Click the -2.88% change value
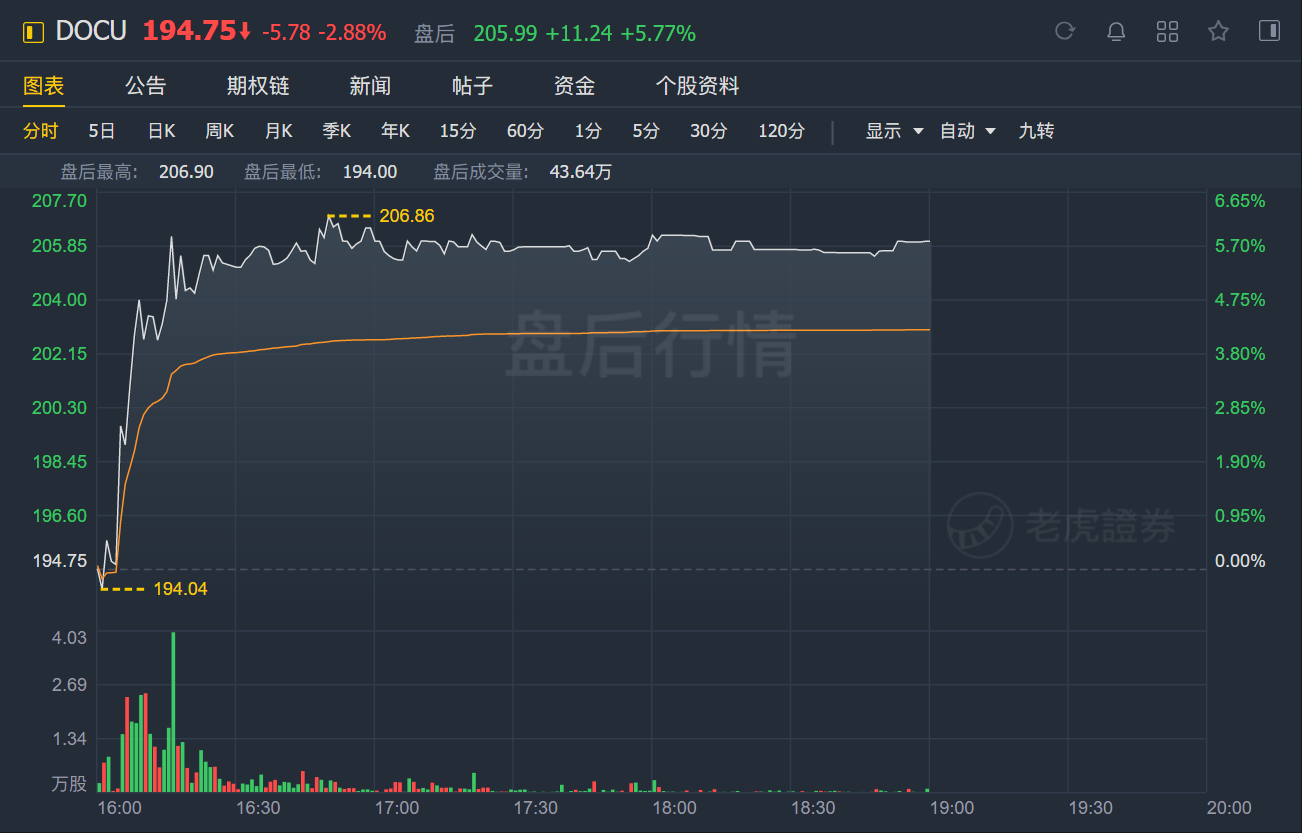 (x=352, y=33)
